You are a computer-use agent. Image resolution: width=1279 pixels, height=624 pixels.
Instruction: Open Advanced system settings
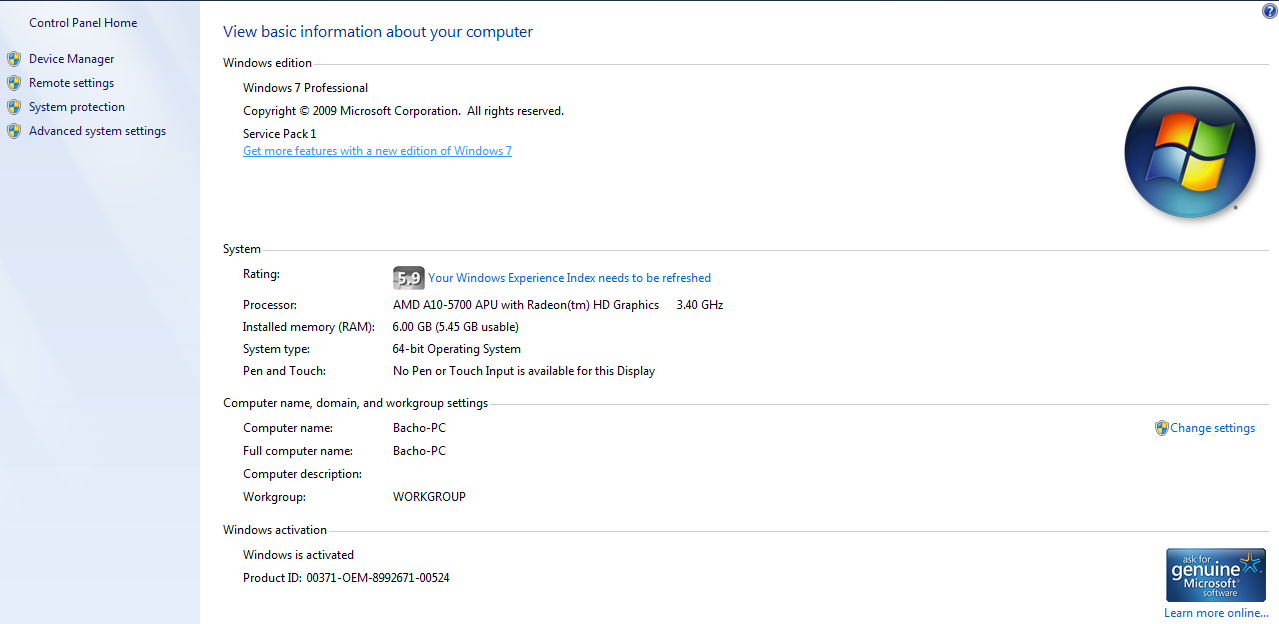(98, 131)
